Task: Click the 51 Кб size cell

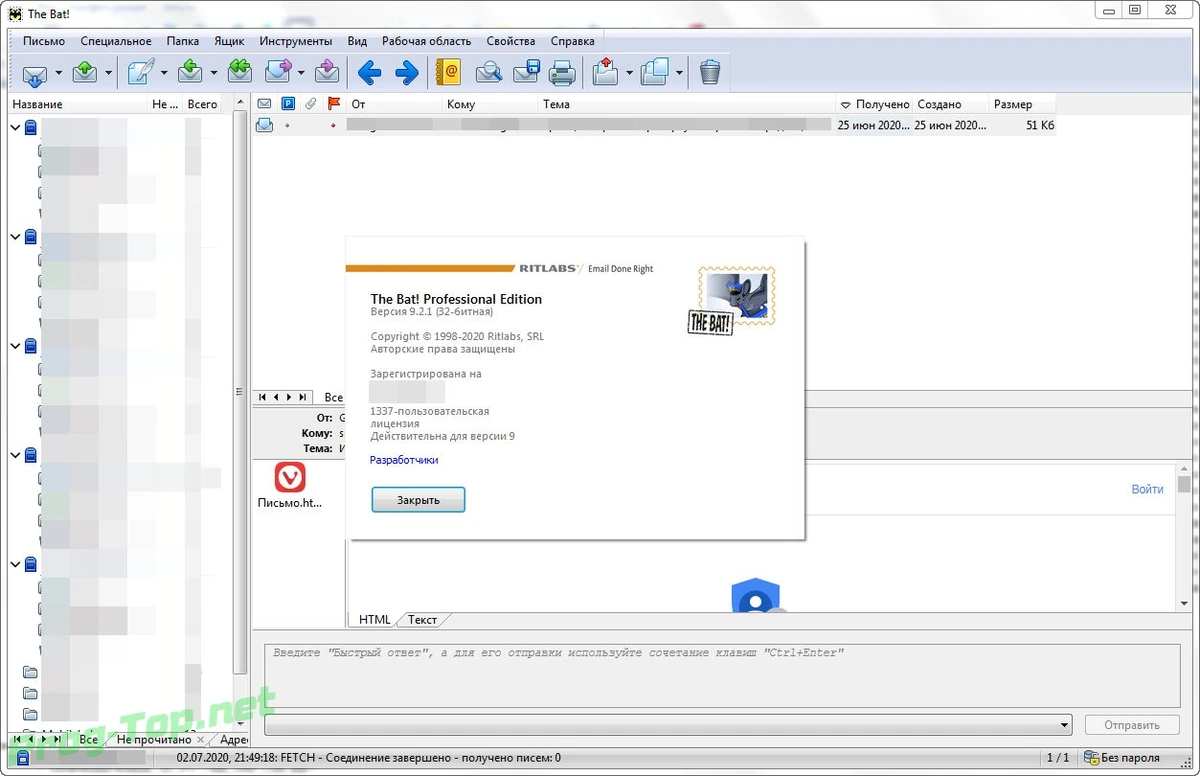Action: [x=1038, y=126]
